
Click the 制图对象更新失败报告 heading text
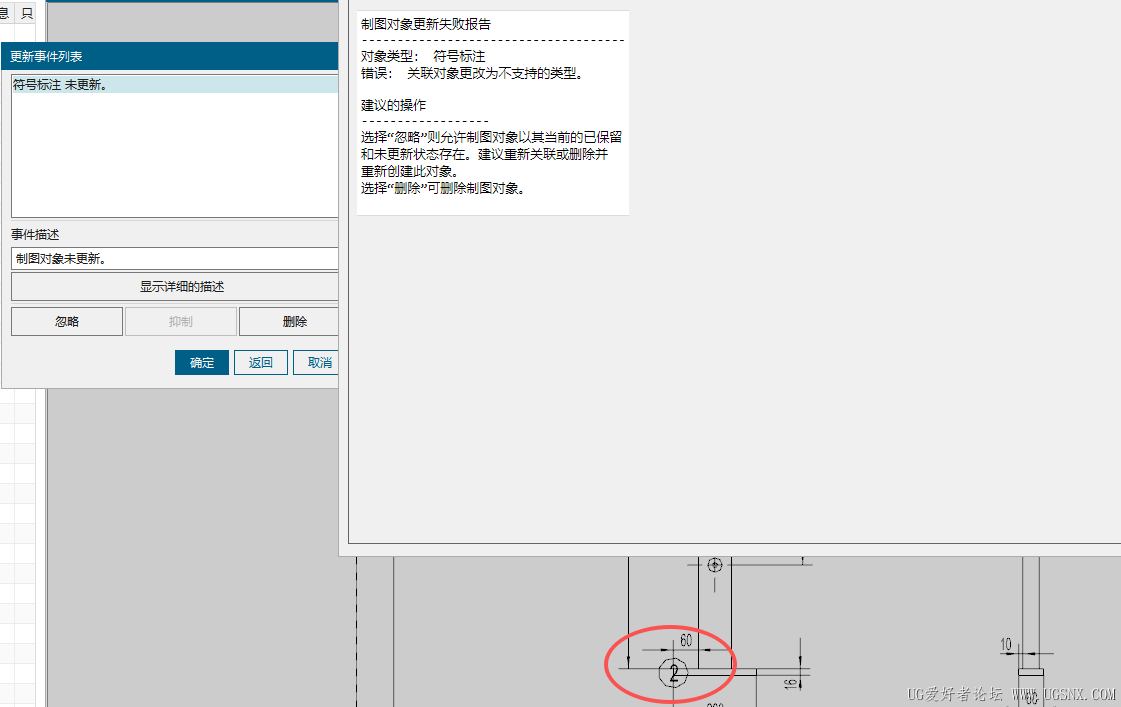[426, 24]
